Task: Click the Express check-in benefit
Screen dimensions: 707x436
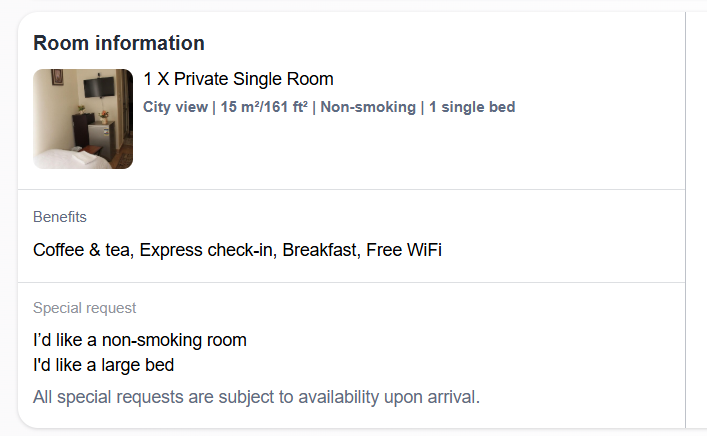Action: click(208, 250)
